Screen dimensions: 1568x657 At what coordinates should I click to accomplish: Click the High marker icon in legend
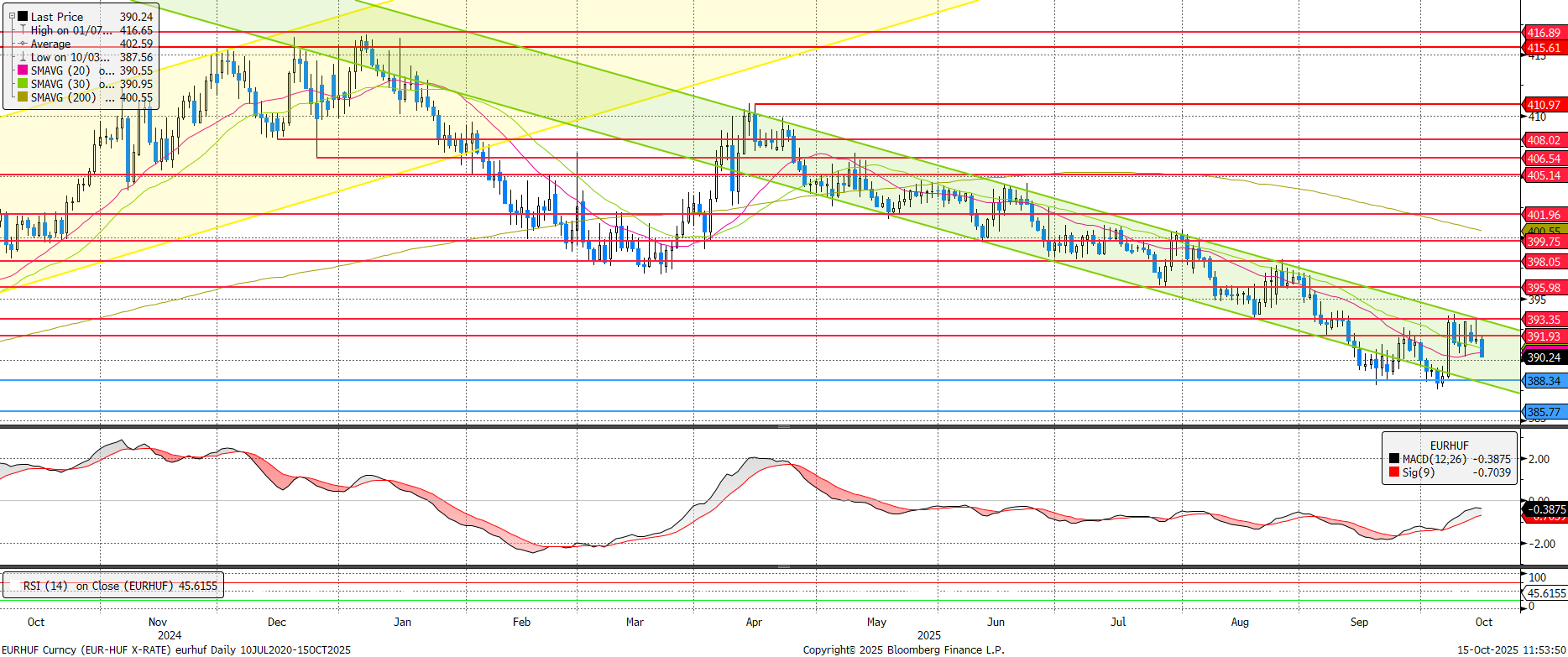click(x=23, y=30)
